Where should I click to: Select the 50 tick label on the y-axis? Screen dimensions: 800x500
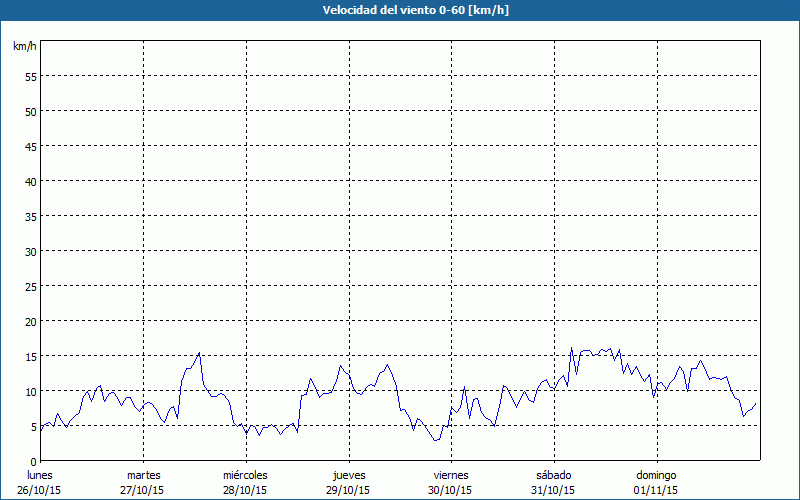[30, 111]
